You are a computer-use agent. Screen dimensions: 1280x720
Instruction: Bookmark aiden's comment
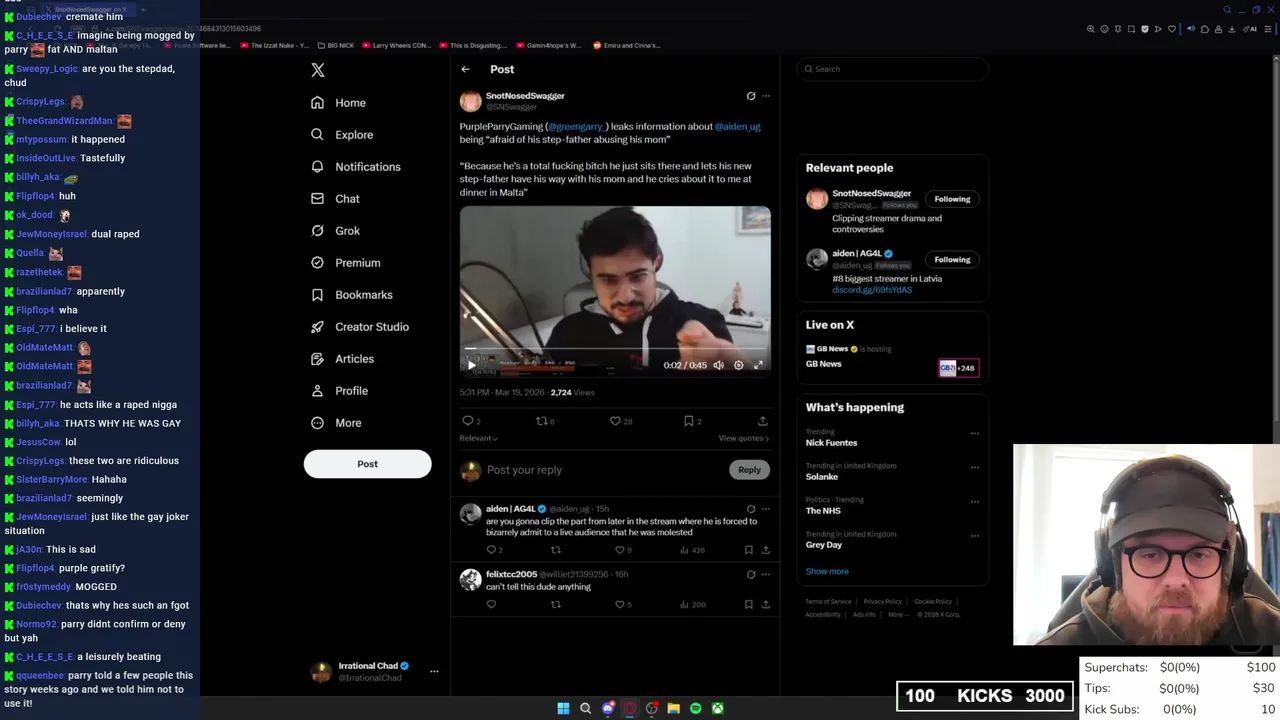tap(748, 550)
